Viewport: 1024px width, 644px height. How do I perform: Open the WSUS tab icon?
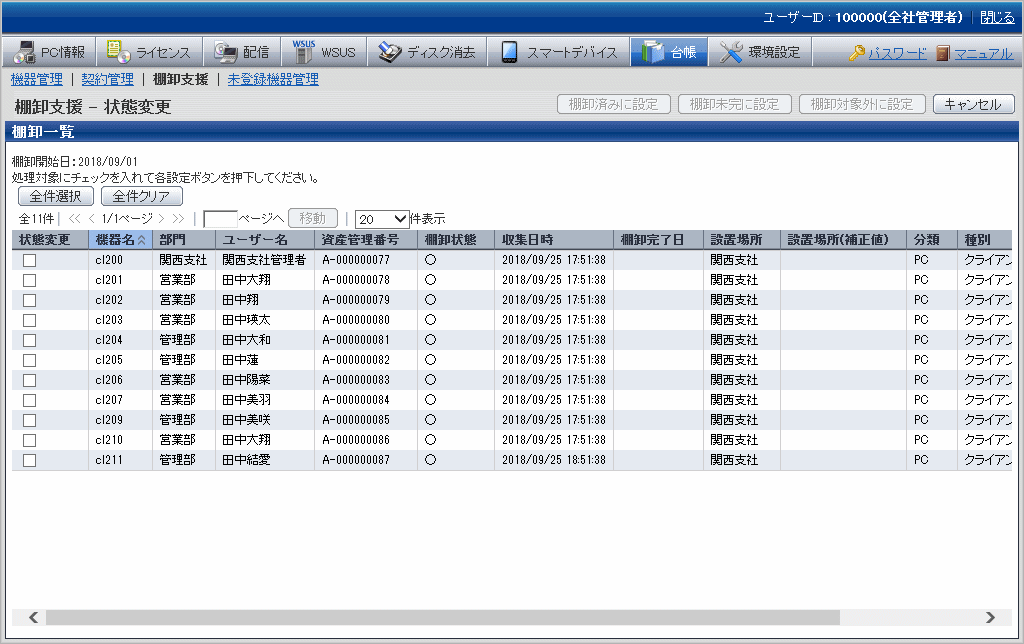pyautogui.click(x=303, y=52)
